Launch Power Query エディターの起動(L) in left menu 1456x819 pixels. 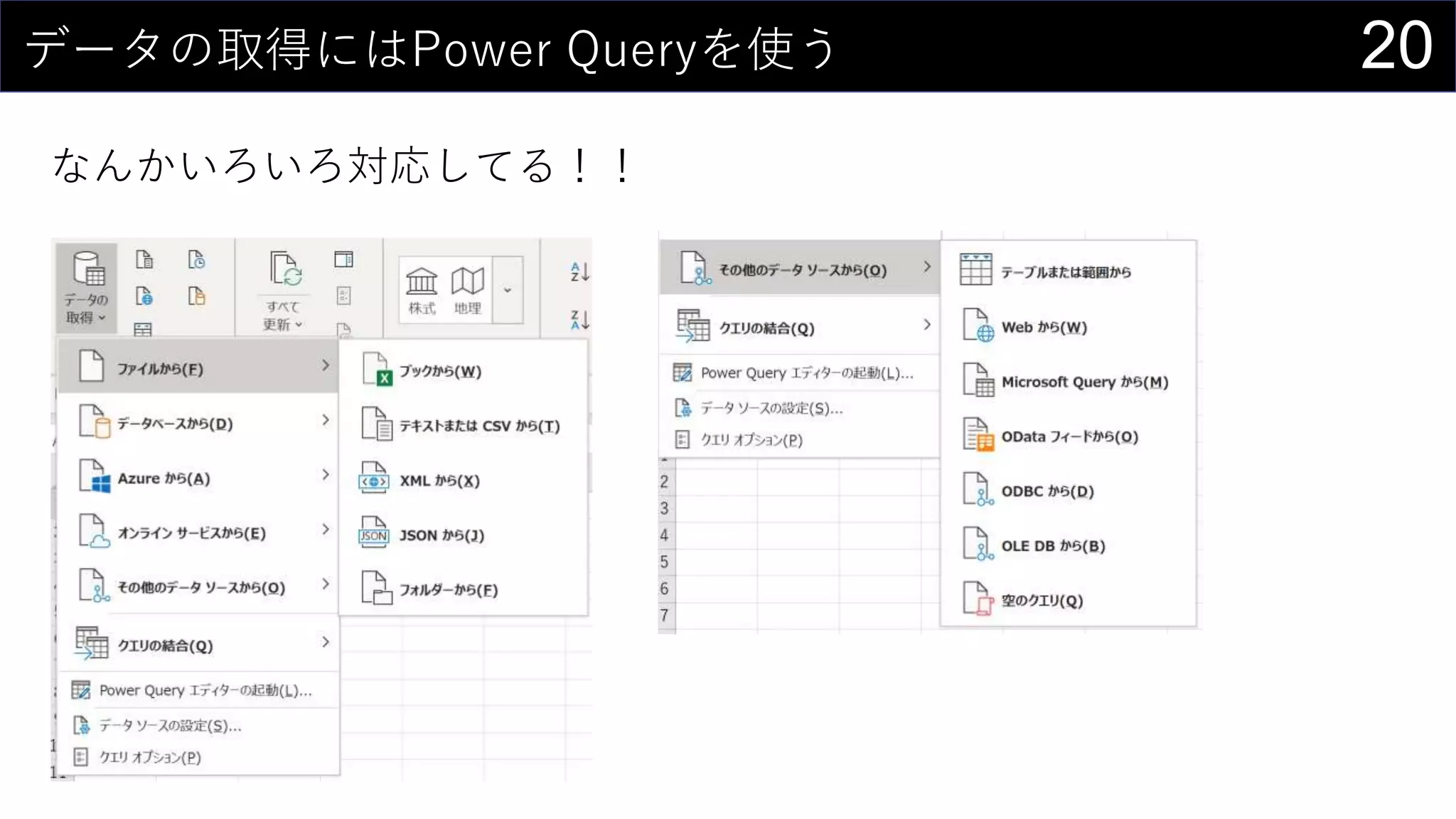[198, 690]
